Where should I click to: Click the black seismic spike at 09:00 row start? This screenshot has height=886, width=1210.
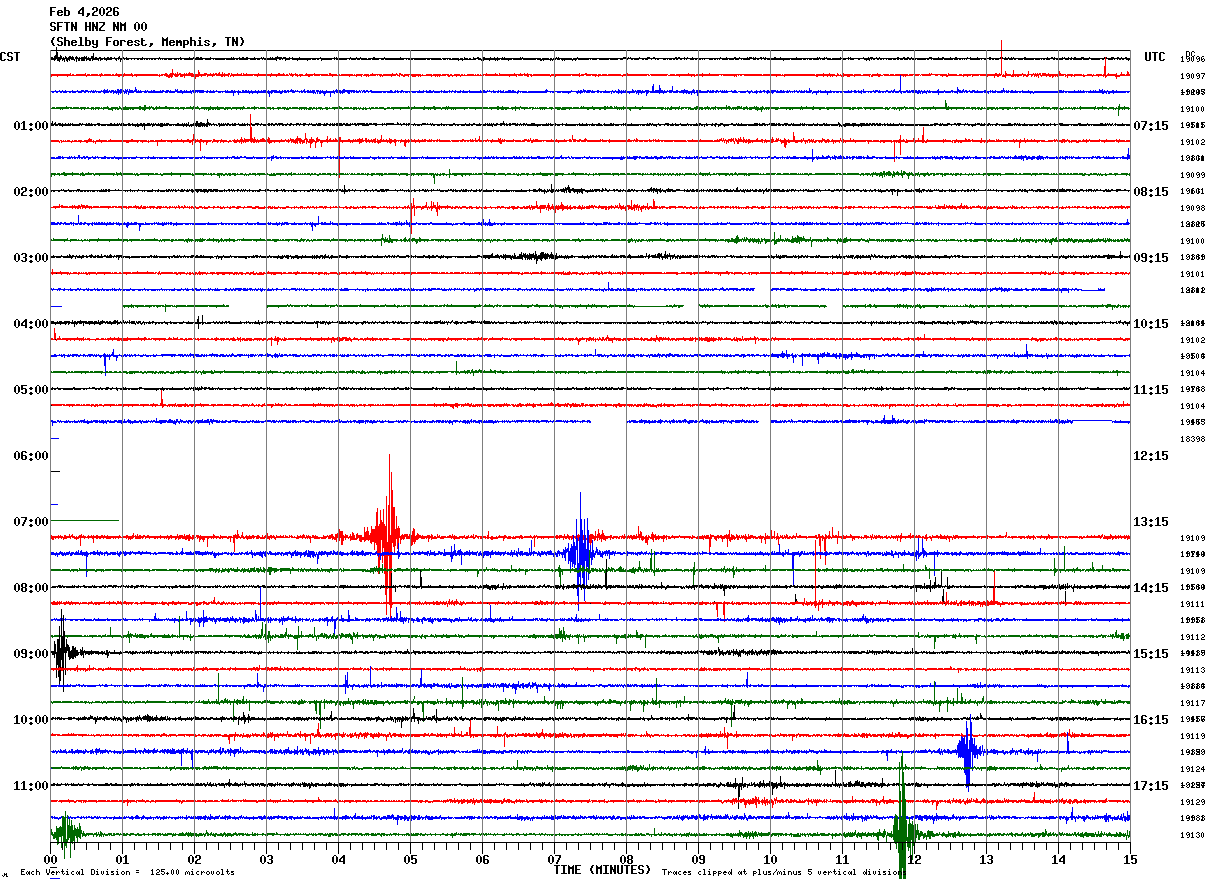click(x=62, y=653)
